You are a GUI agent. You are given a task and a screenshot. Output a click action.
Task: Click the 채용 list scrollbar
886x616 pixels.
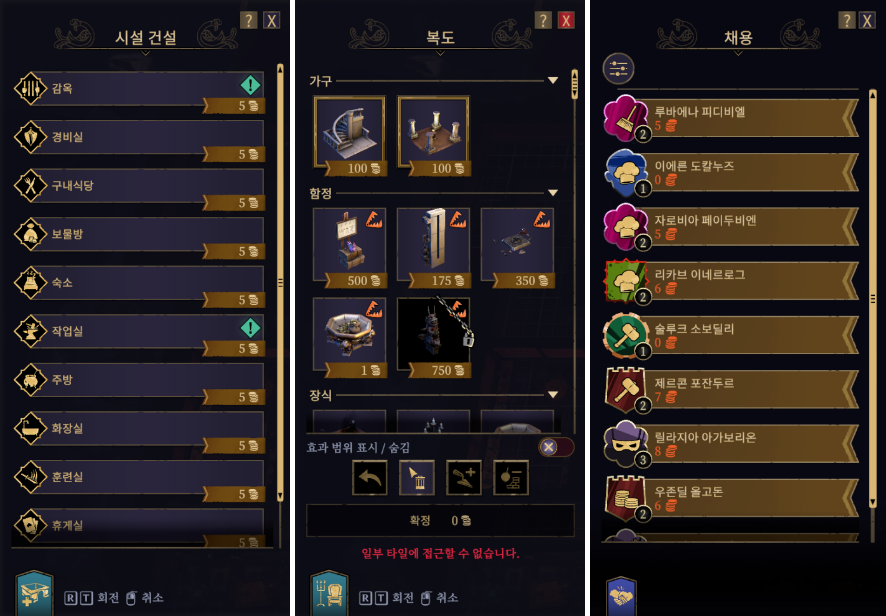point(872,298)
